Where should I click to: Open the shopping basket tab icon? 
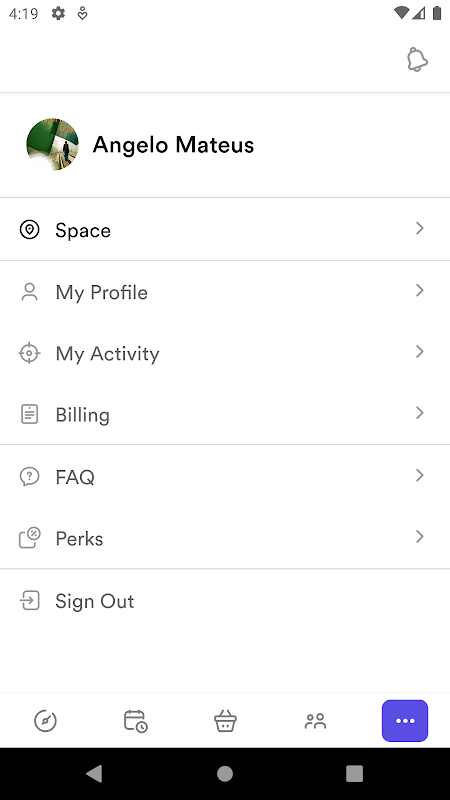tap(225, 721)
